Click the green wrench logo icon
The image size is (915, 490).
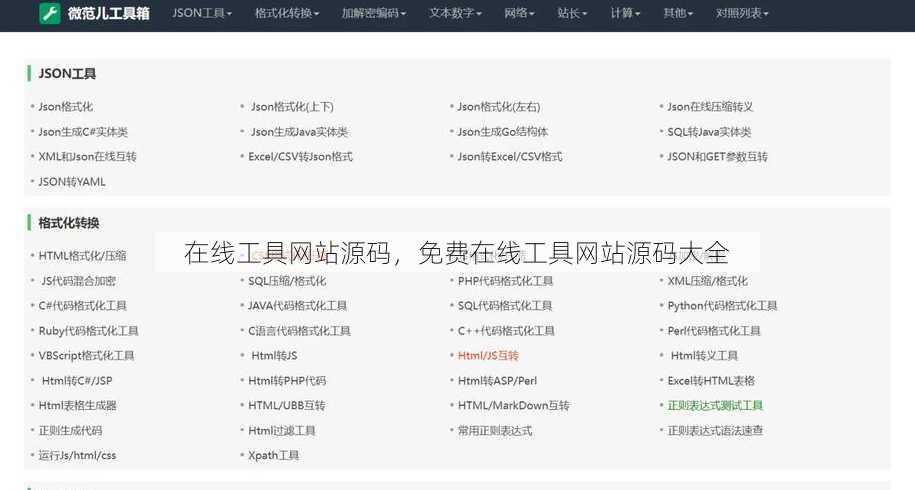(x=50, y=13)
